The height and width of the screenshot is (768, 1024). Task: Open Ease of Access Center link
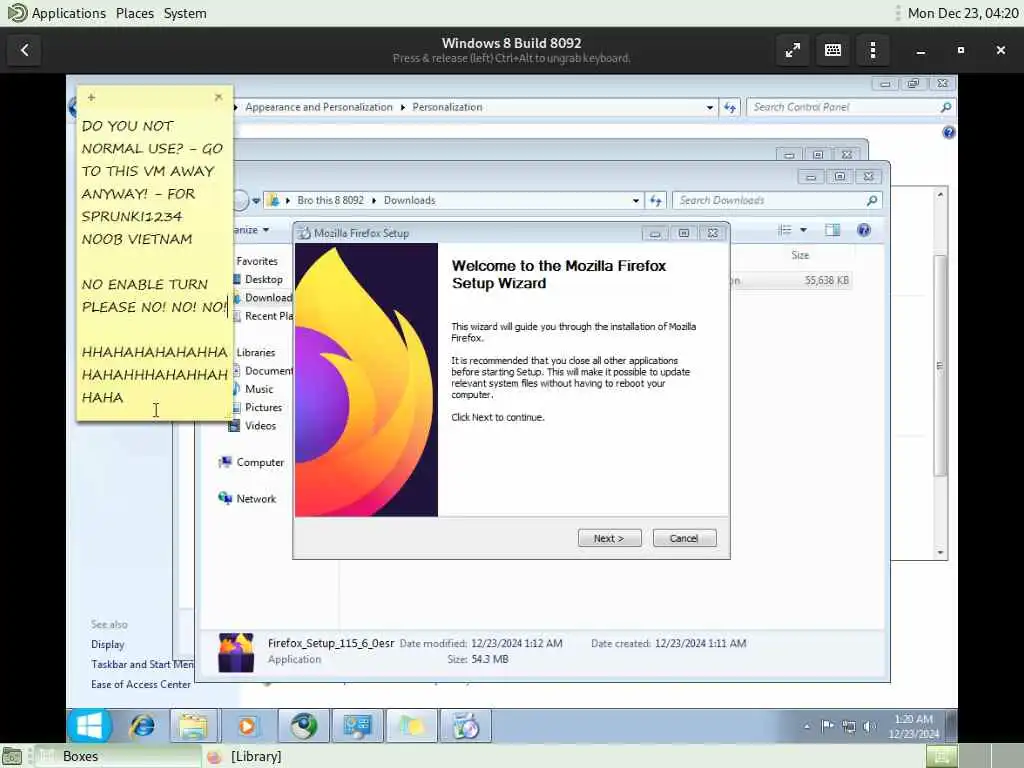(141, 684)
